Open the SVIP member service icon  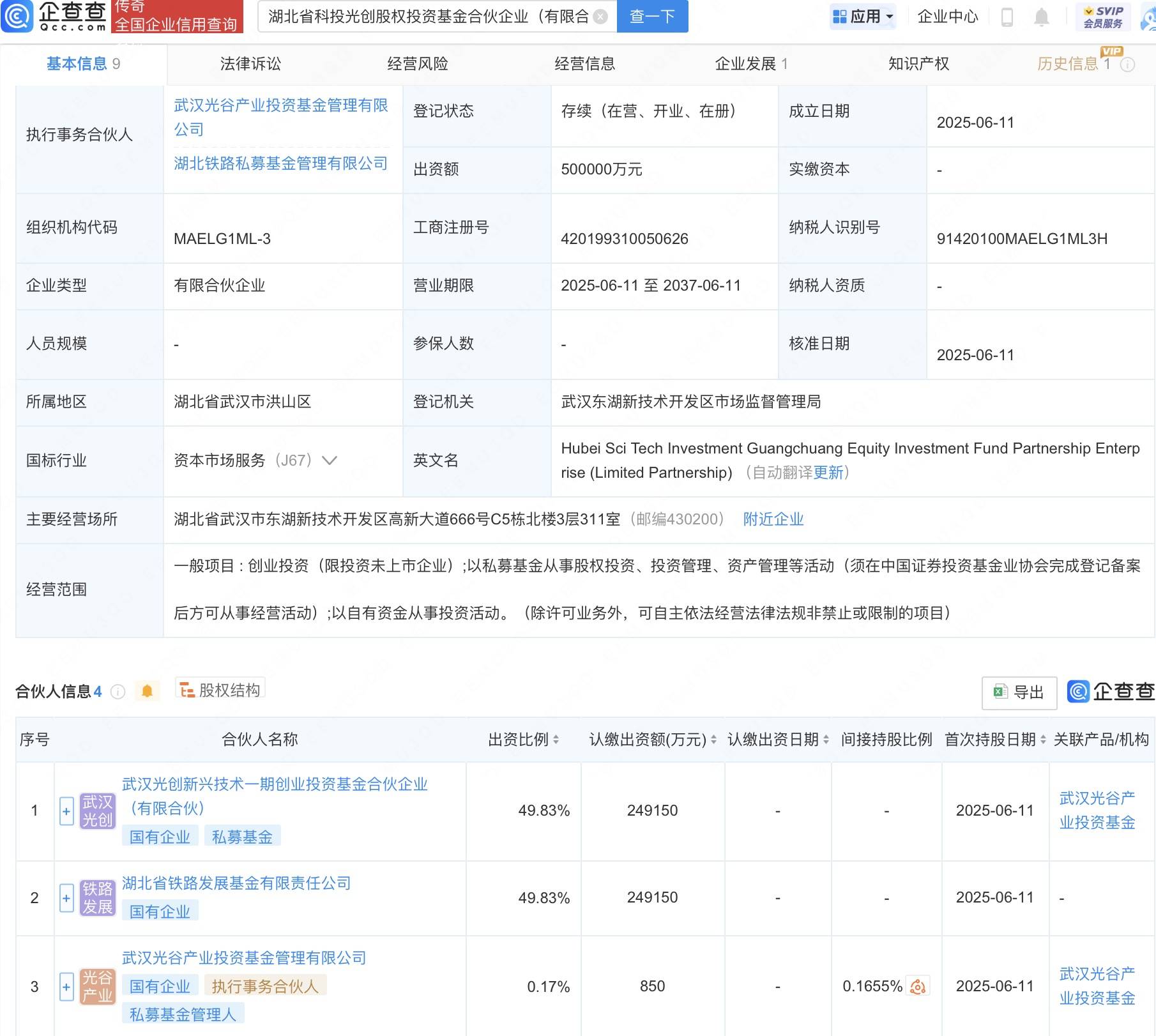pyautogui.click(x=1103, y=17)
